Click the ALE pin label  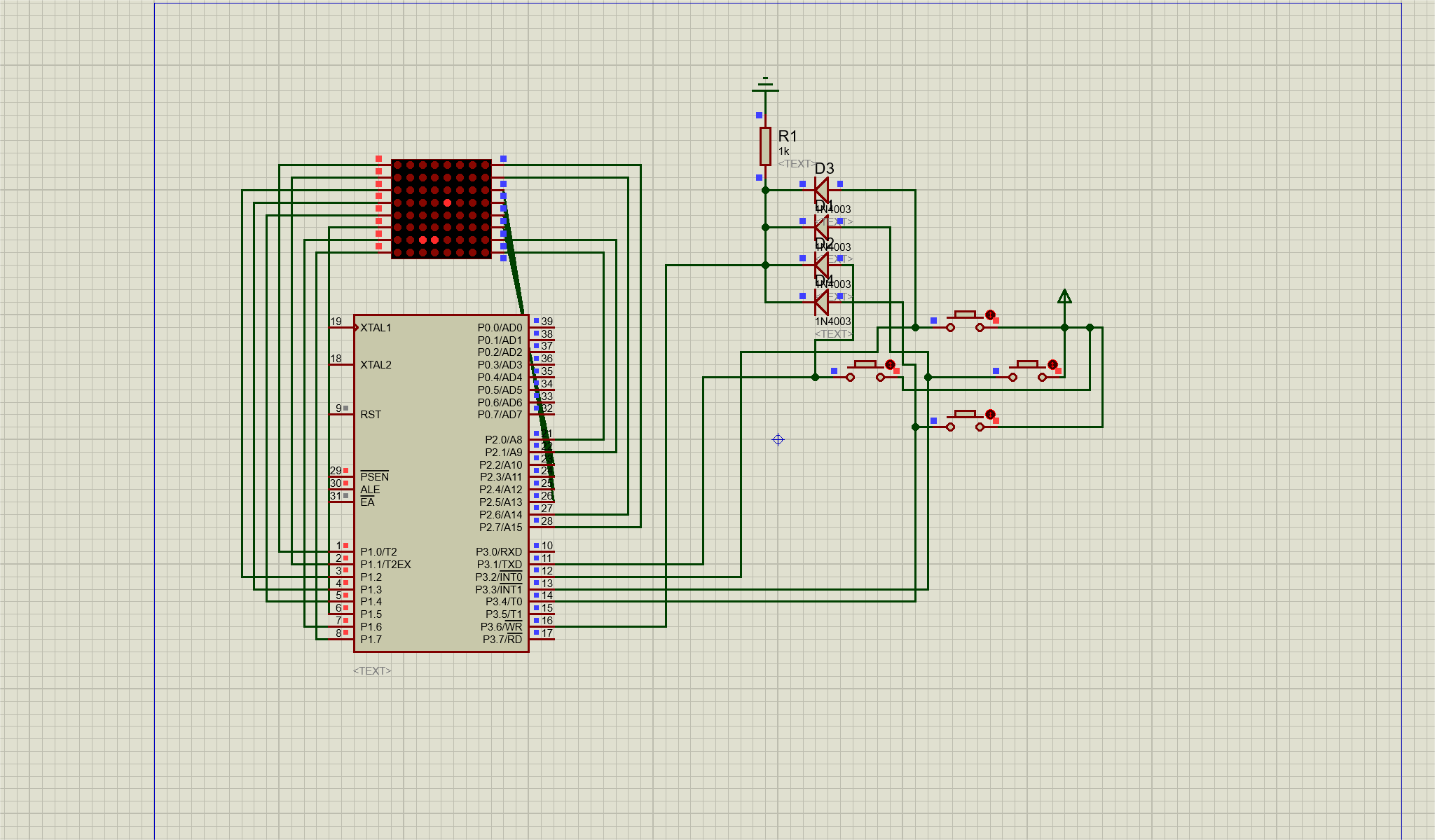tap(370, 489)
